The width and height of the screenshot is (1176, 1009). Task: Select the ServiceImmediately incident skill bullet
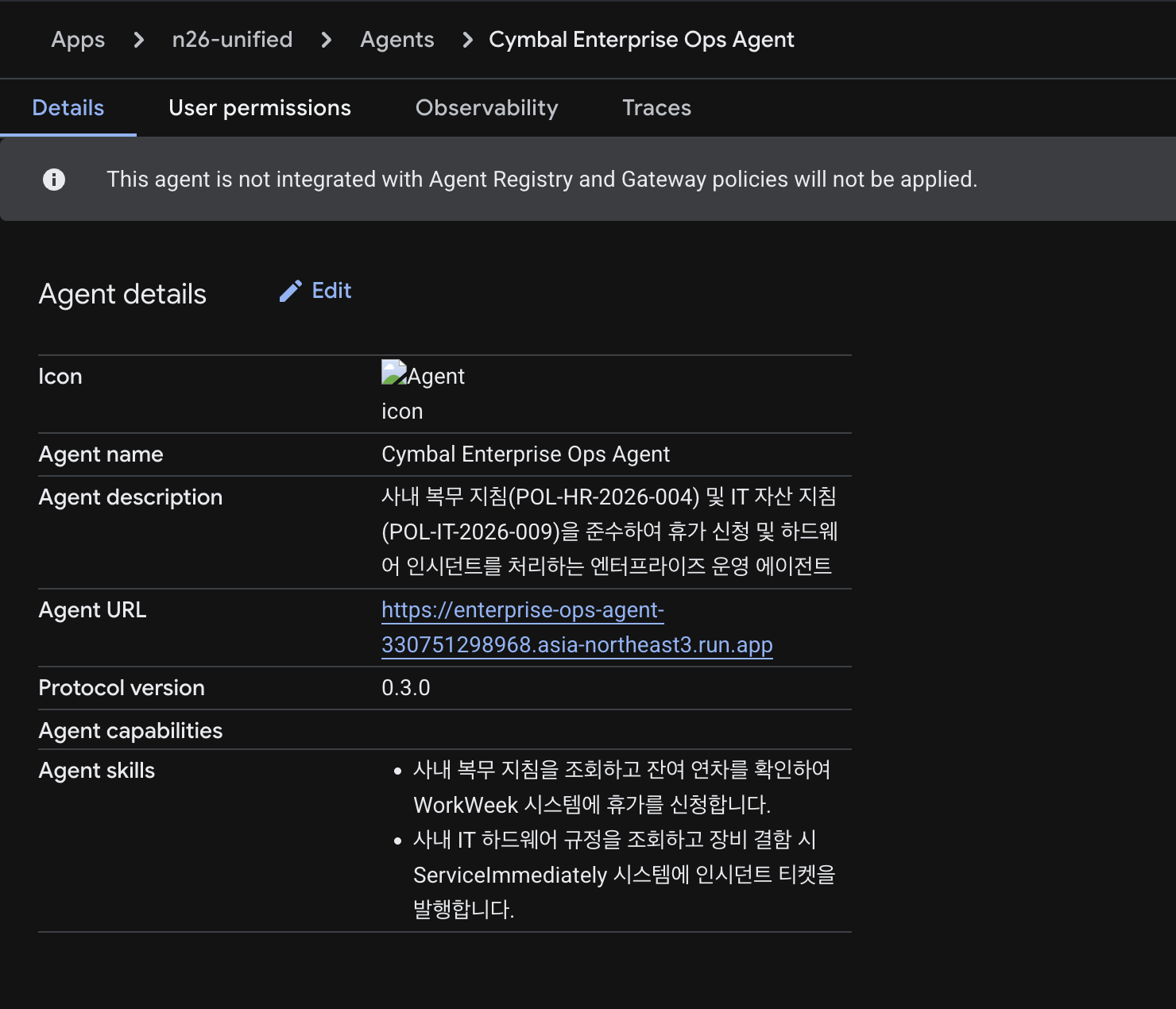[624, 875]
